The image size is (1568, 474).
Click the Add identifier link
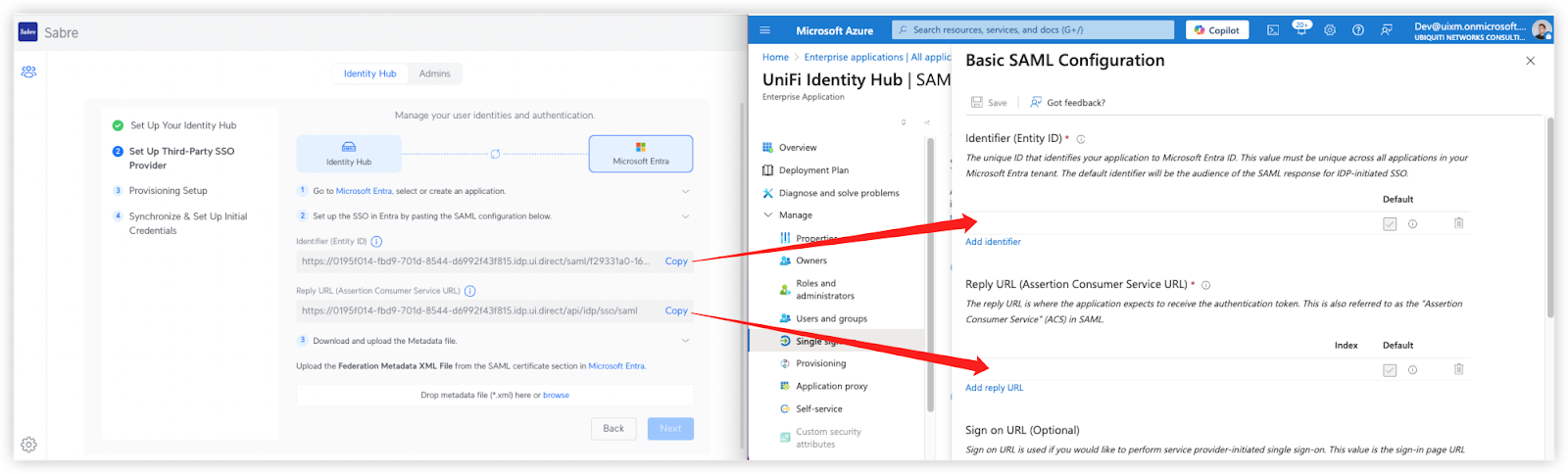coord(993,242)
